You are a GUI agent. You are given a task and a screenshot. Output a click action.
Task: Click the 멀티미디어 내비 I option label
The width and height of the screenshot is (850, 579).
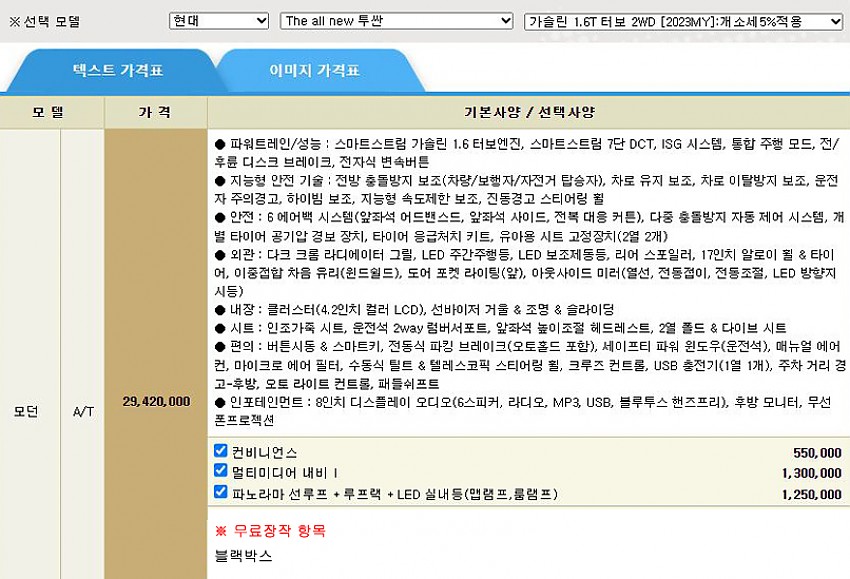(285, 473)
